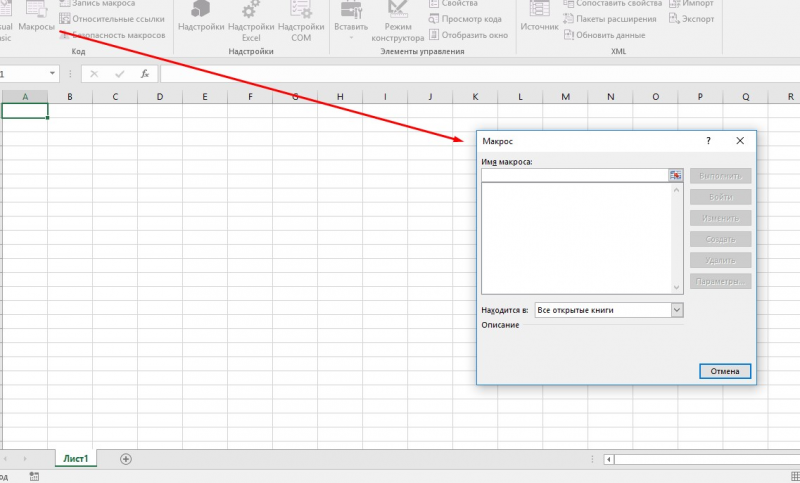Click the dialog help question mark
800x483 pixels.
coord(708,142)
